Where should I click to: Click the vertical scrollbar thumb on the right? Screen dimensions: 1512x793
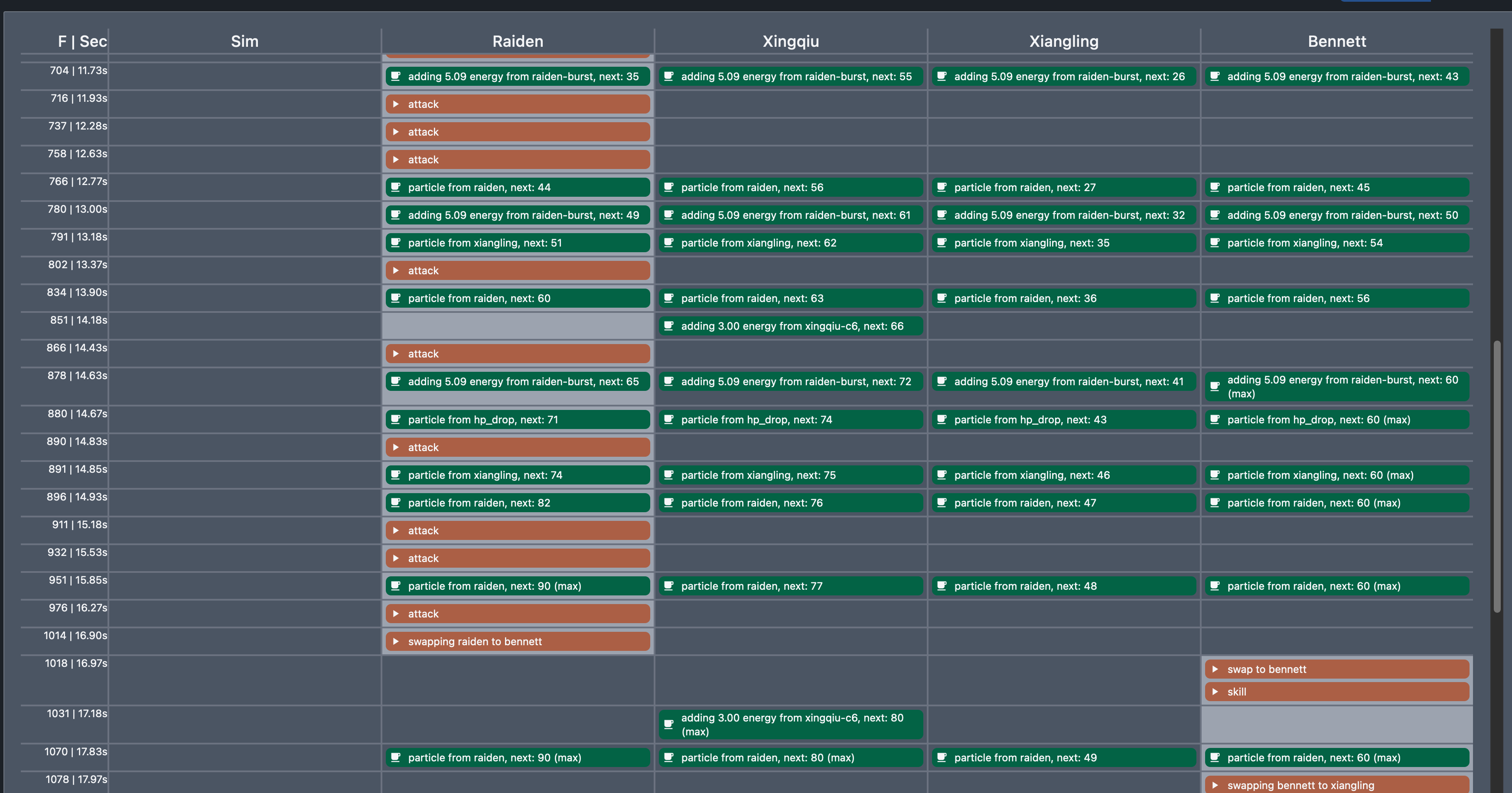point(1497,475)
